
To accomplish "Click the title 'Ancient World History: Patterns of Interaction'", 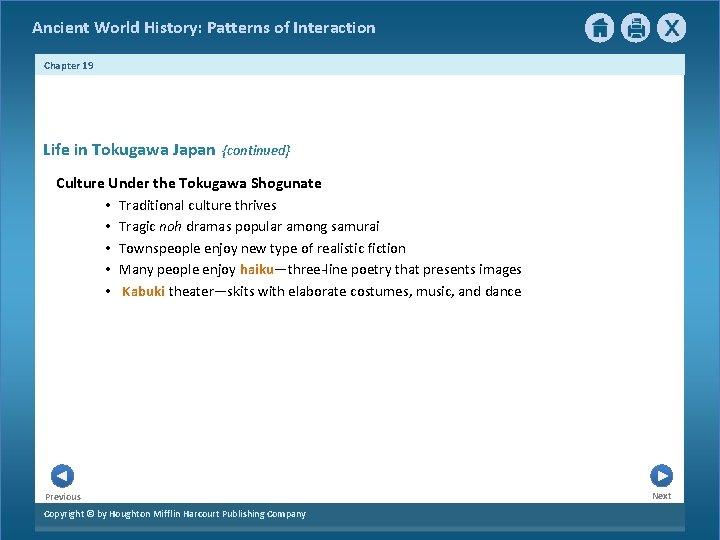I will (204, 28).
